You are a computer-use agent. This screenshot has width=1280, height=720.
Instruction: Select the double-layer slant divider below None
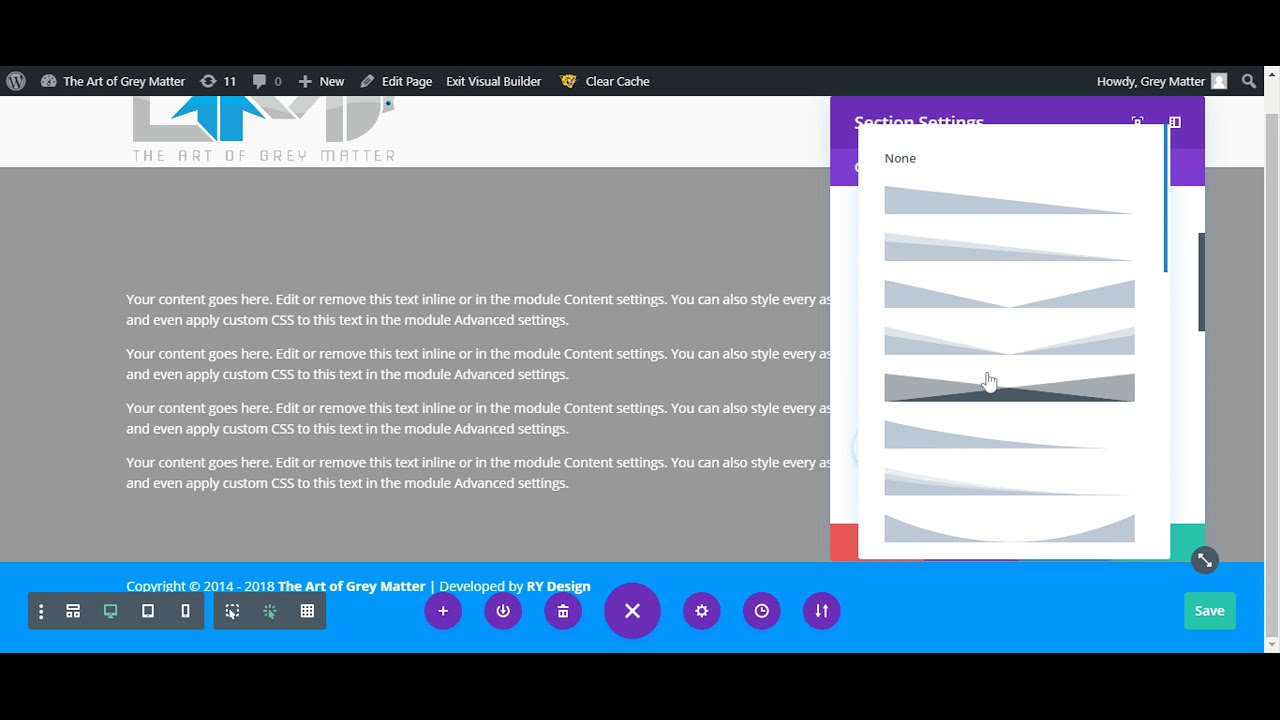coord(1010,247)
